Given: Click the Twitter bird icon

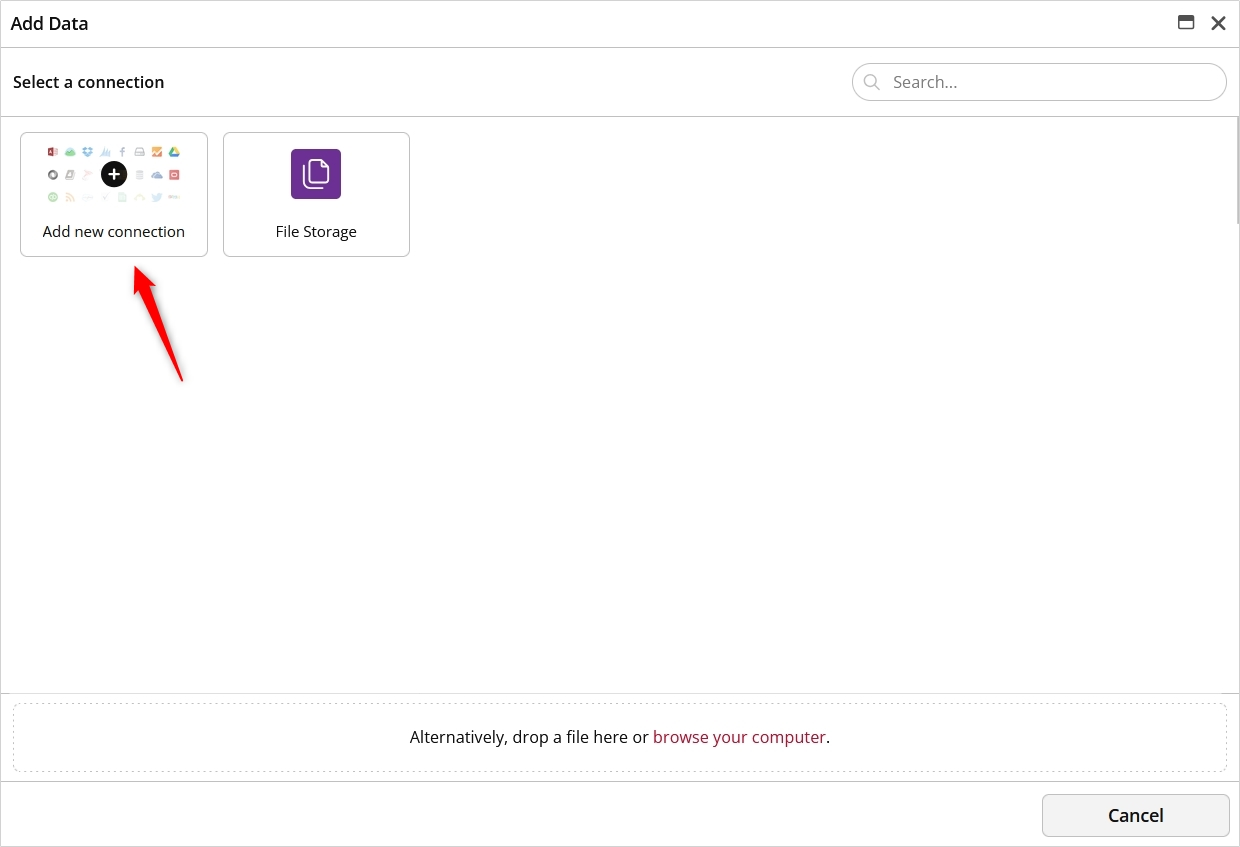Looking at the screenshot, I should click(157, 198).
